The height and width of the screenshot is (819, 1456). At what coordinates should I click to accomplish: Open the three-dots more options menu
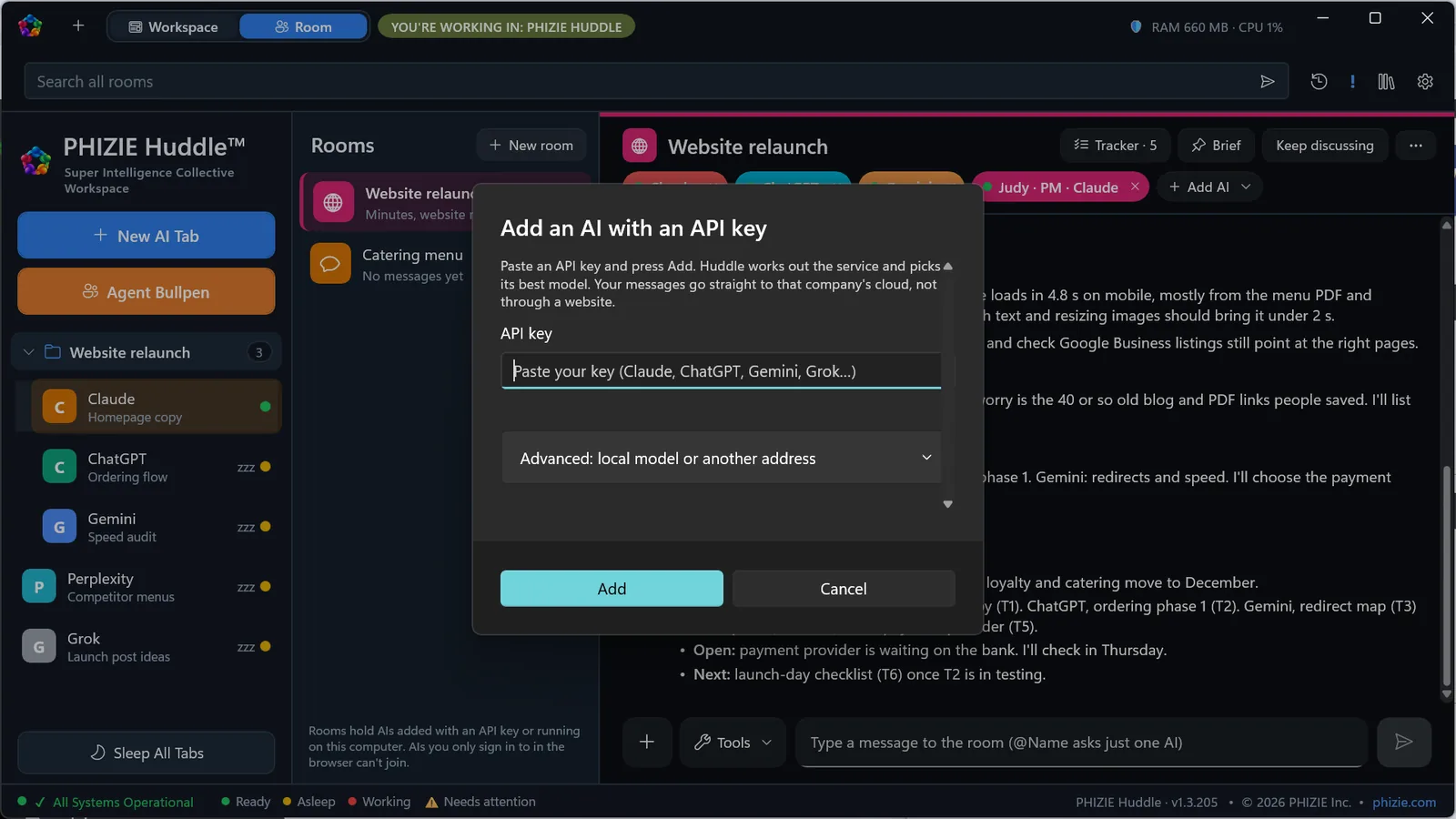[x=1415, y=146]
